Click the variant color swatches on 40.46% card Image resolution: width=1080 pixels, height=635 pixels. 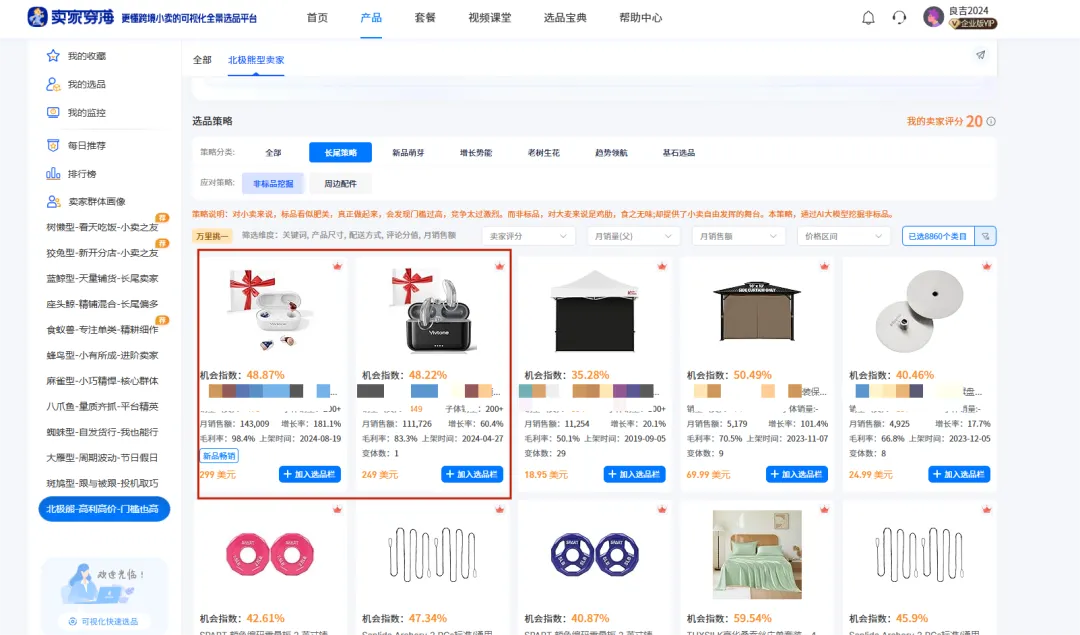click(x=909, y=391)
